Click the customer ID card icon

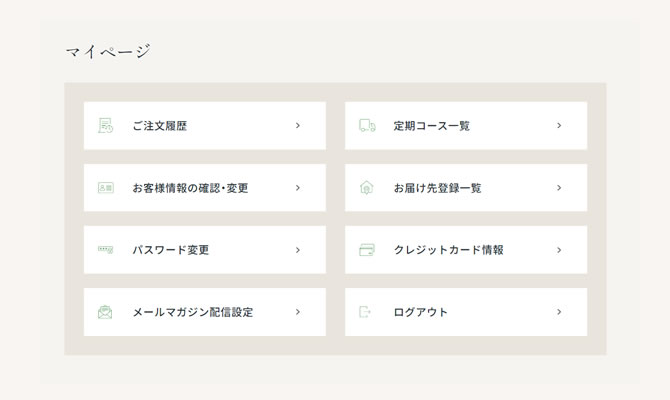[x=106, y=188]
